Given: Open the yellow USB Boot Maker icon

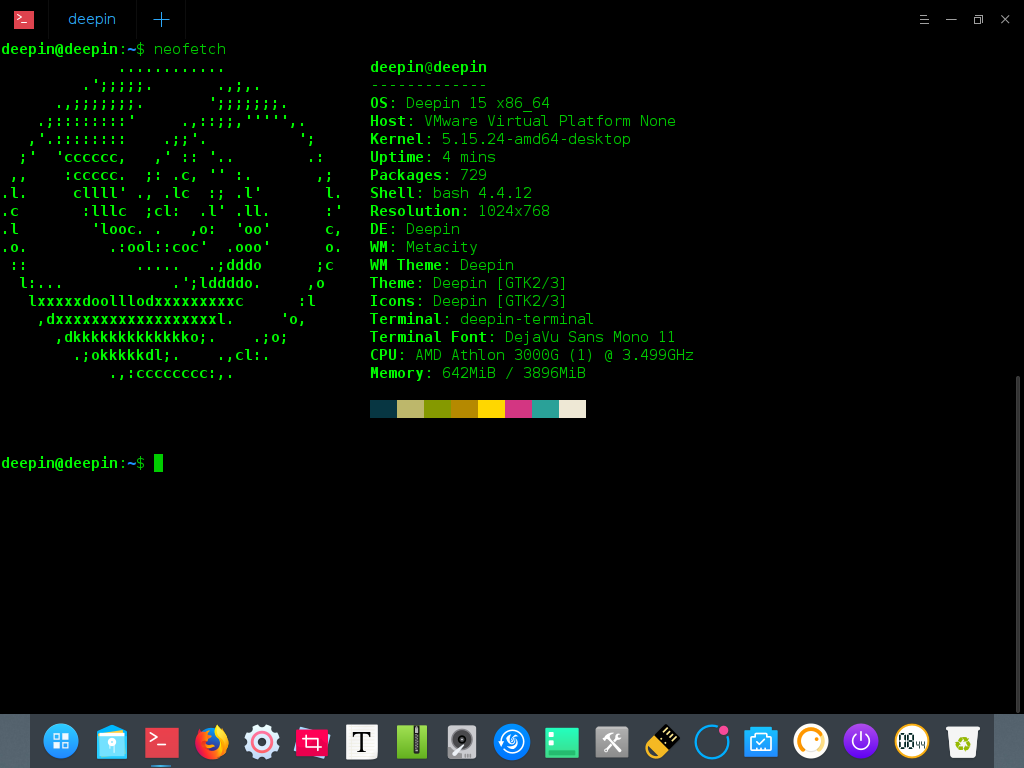Looking at the screenshot, I should tap(662, 741).
